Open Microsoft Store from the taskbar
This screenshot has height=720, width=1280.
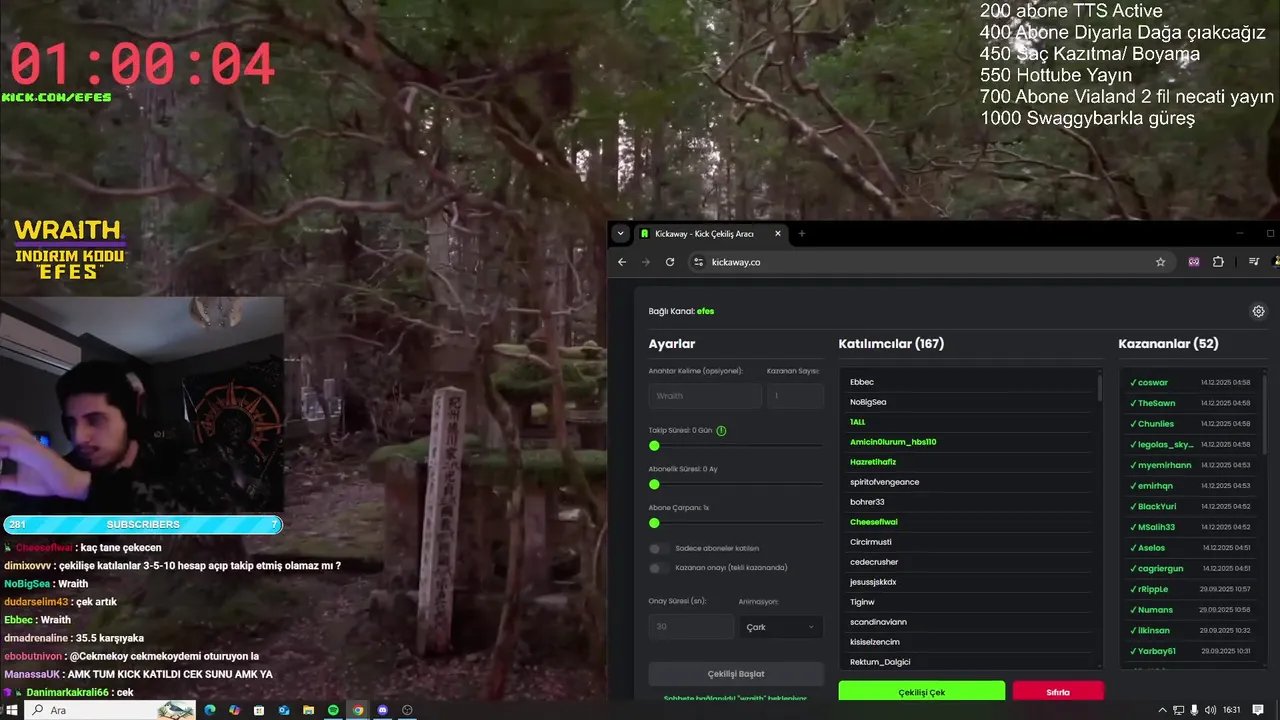pos(259,710)
